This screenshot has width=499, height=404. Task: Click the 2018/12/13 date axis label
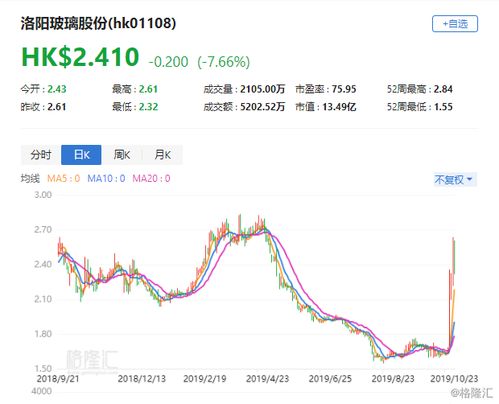(x=142, y=379)
